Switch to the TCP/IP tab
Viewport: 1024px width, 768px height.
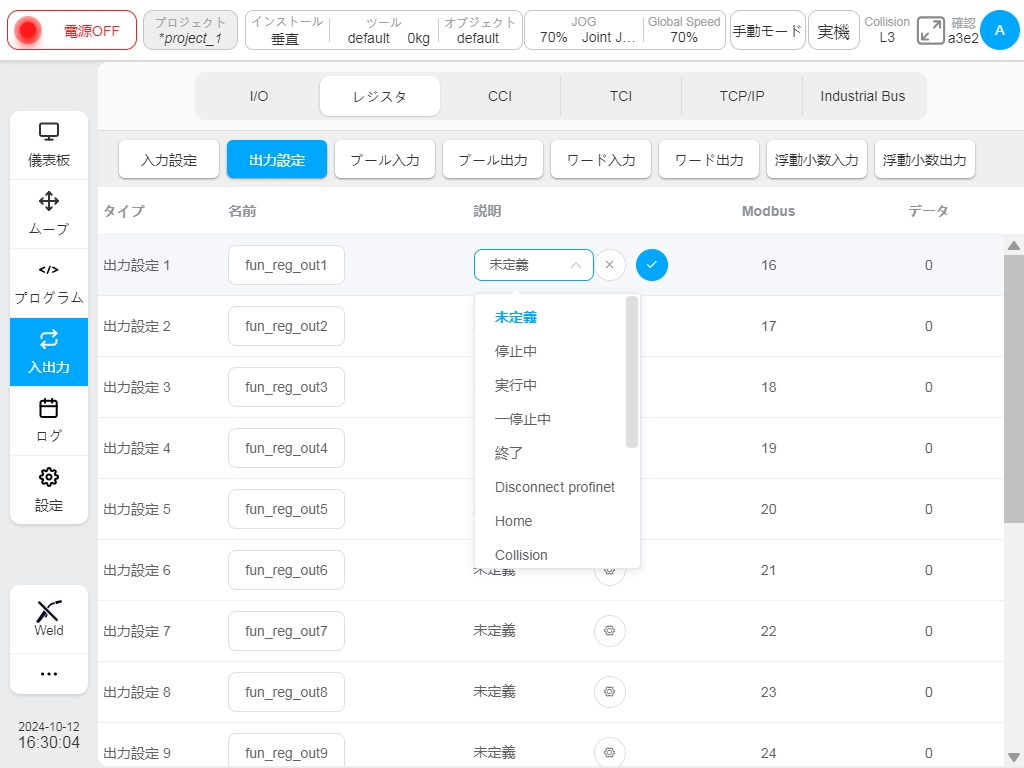point(741,96)
